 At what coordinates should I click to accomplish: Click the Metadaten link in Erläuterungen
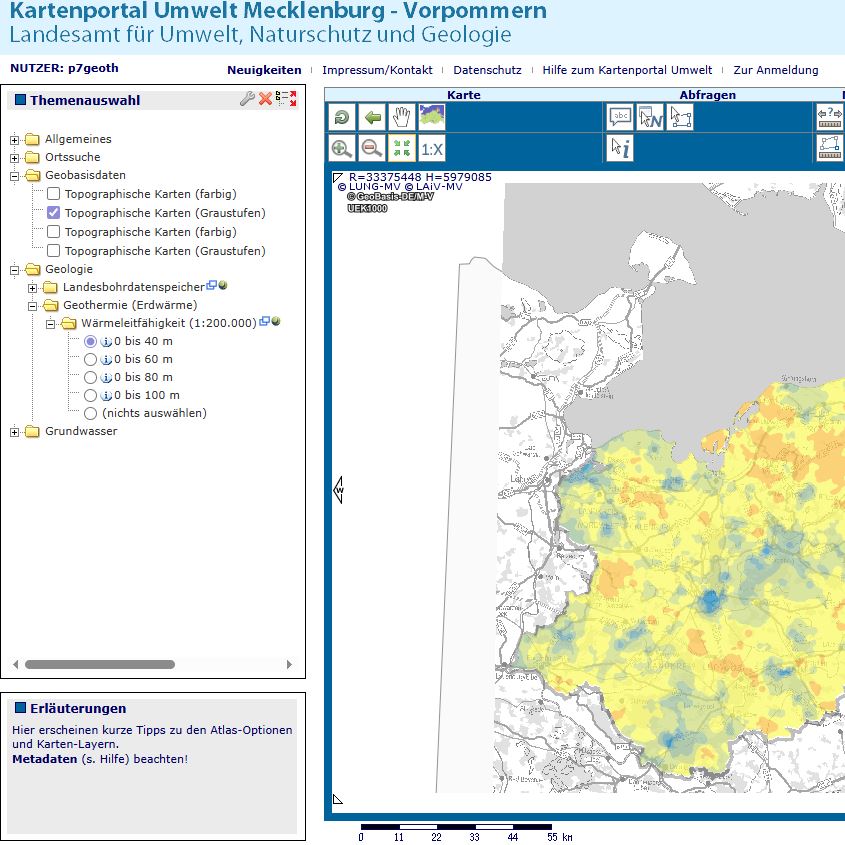click(45, 759)
